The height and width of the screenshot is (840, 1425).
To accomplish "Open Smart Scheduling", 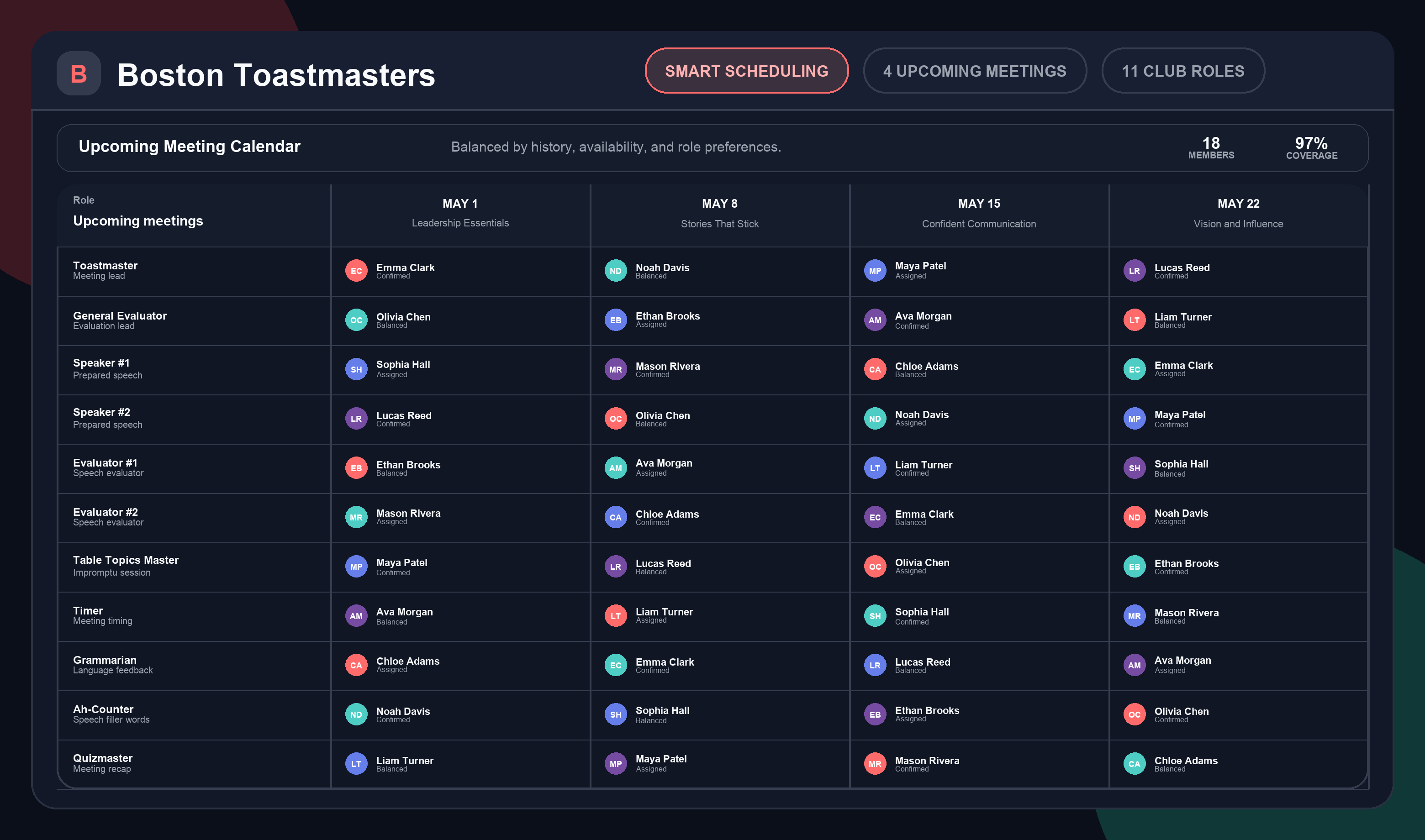I will [x=746, y=71].
